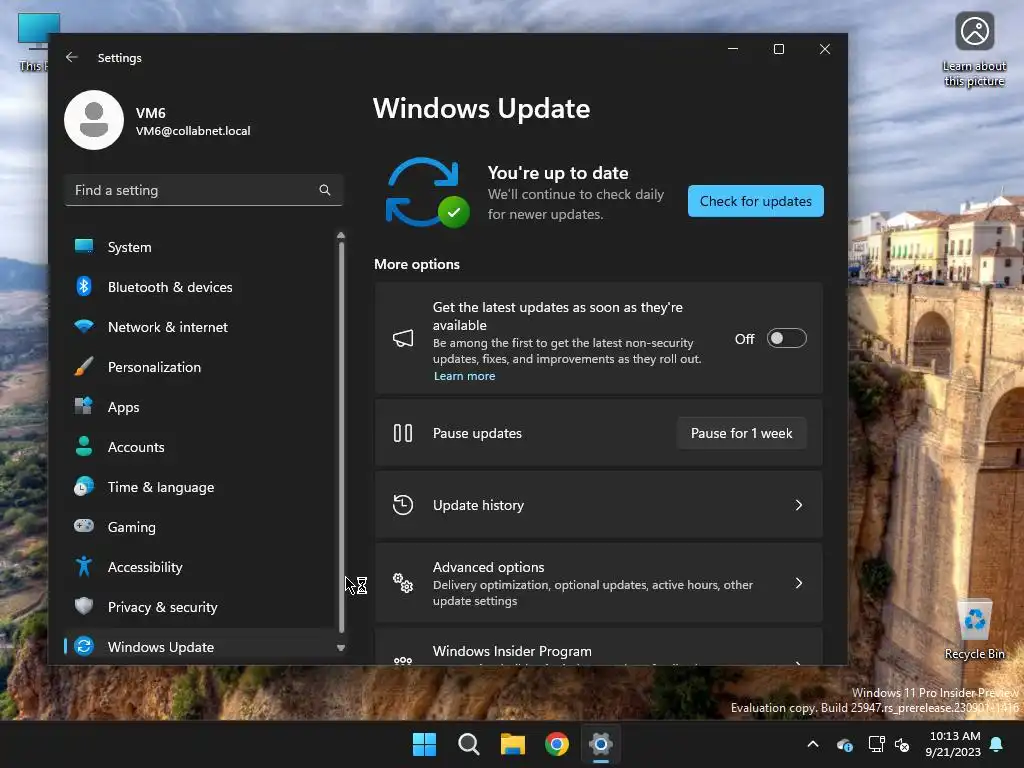
Task: Open File Explorer from the taskbar
Action: pos(513,744)
